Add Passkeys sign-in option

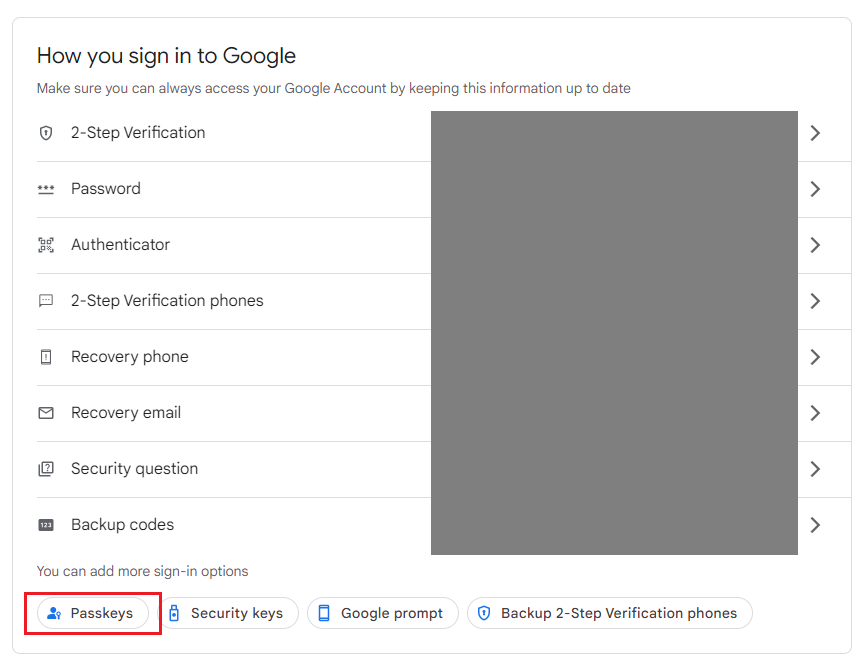point(92,613)
